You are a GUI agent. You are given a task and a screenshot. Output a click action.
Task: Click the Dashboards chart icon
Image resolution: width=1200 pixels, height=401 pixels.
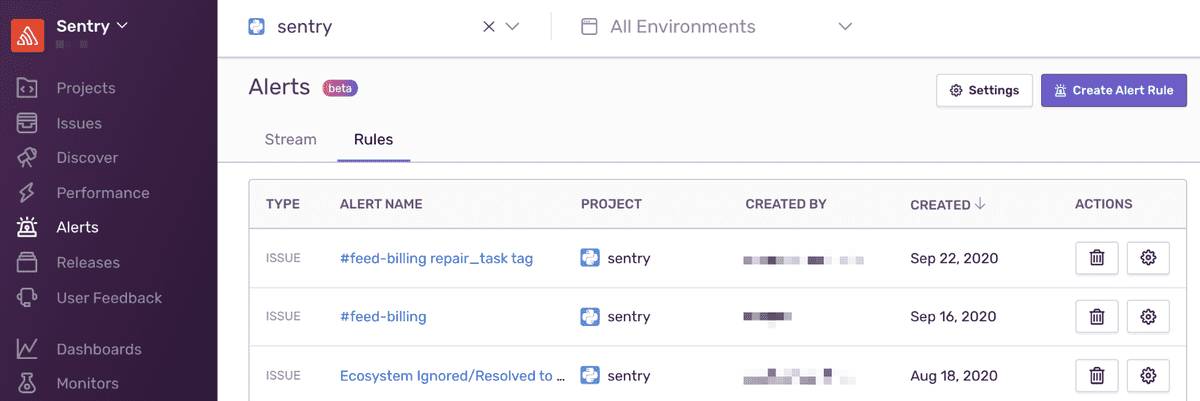(27, 349)
